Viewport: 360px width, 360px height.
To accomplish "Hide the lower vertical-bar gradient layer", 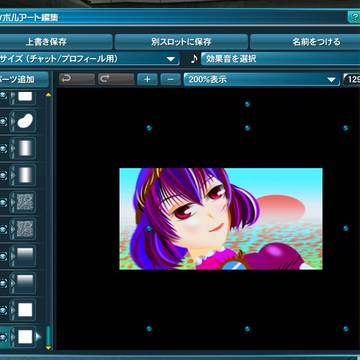I will [x=3, y=175].
